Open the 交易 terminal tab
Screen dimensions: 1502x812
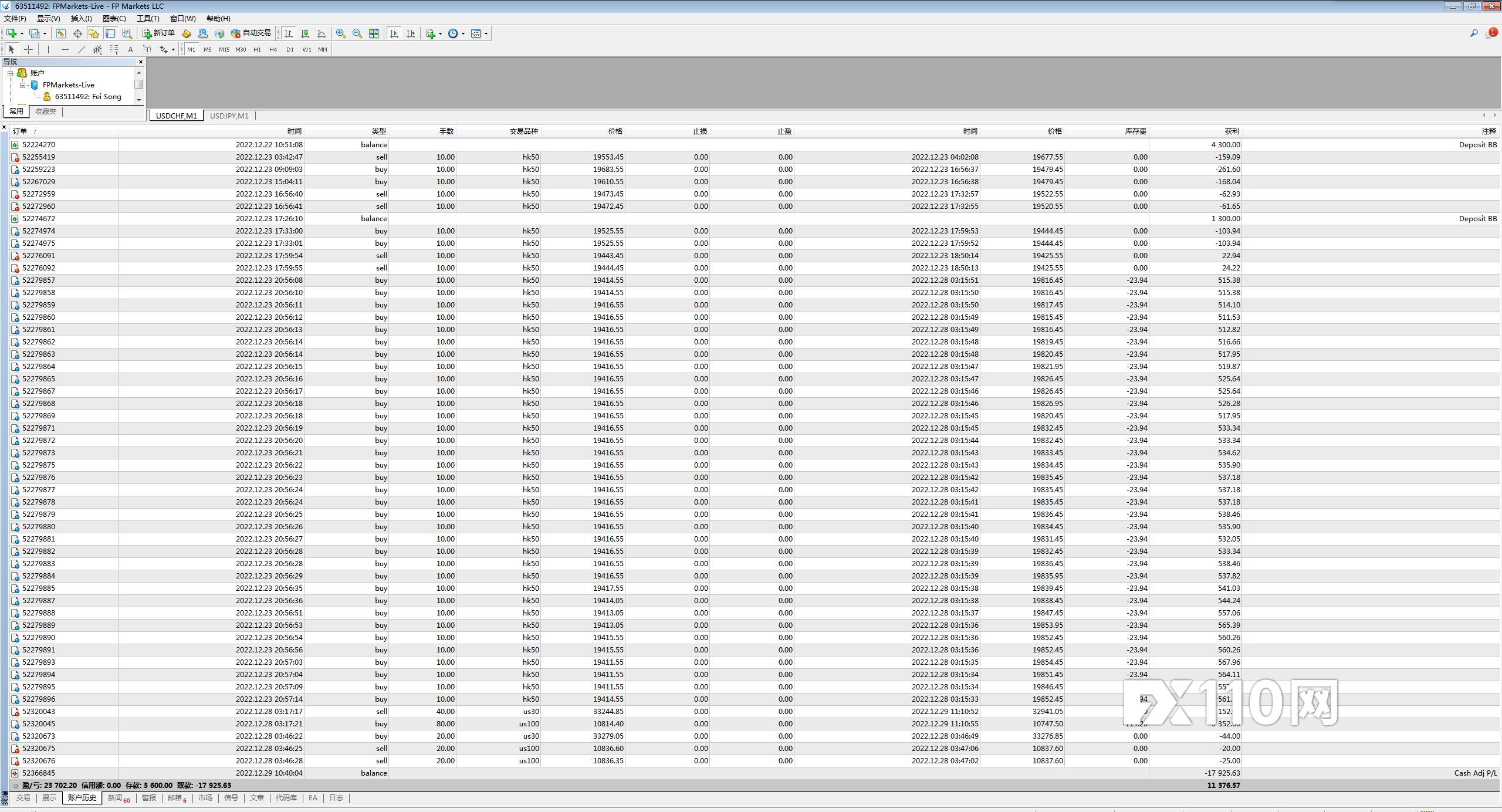click(23, 798)
